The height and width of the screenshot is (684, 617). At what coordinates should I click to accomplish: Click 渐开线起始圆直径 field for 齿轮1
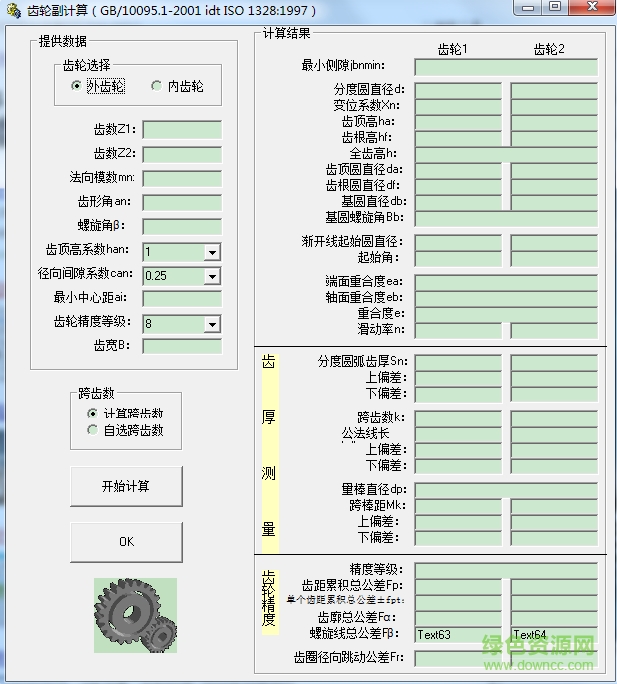pyautogui.click(x=458, y=242)
